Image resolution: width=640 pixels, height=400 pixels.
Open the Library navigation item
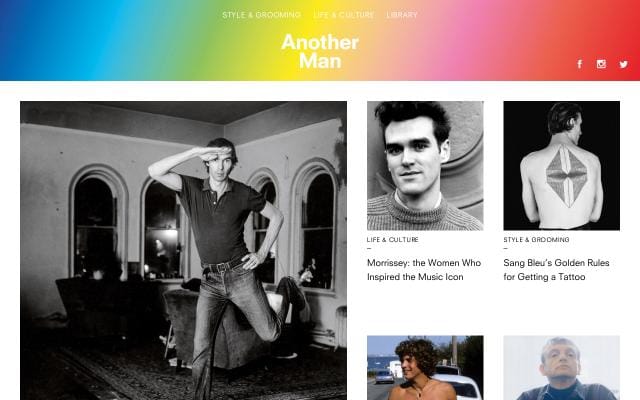point(402,15)
